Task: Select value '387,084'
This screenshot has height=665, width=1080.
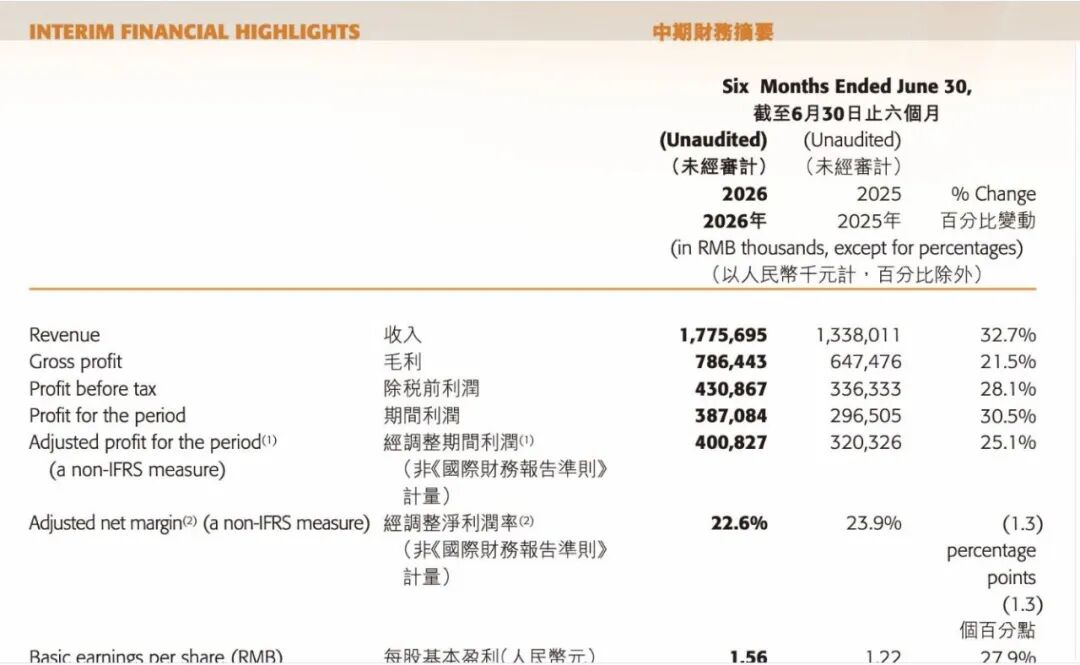Action: pos(731,416)
